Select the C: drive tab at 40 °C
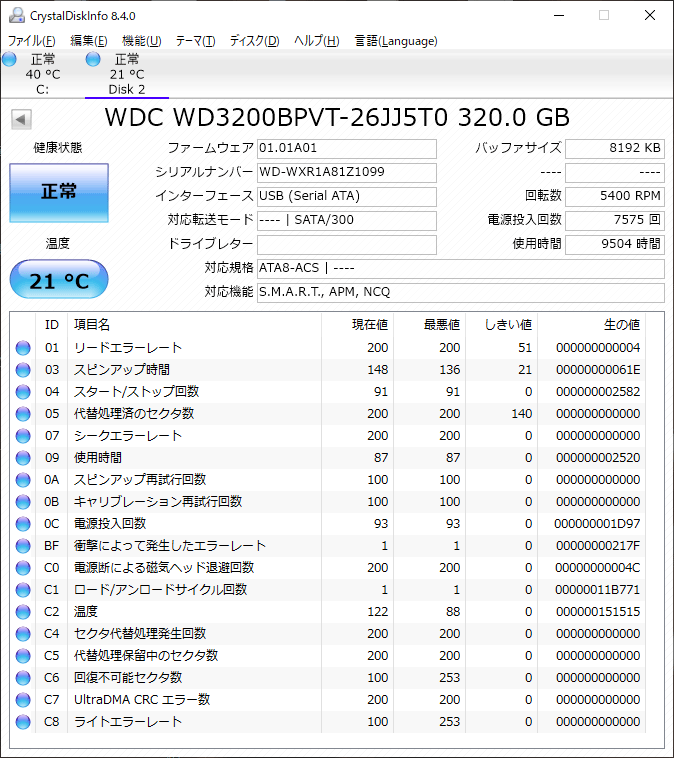674x758 pixels. (43, 74)
